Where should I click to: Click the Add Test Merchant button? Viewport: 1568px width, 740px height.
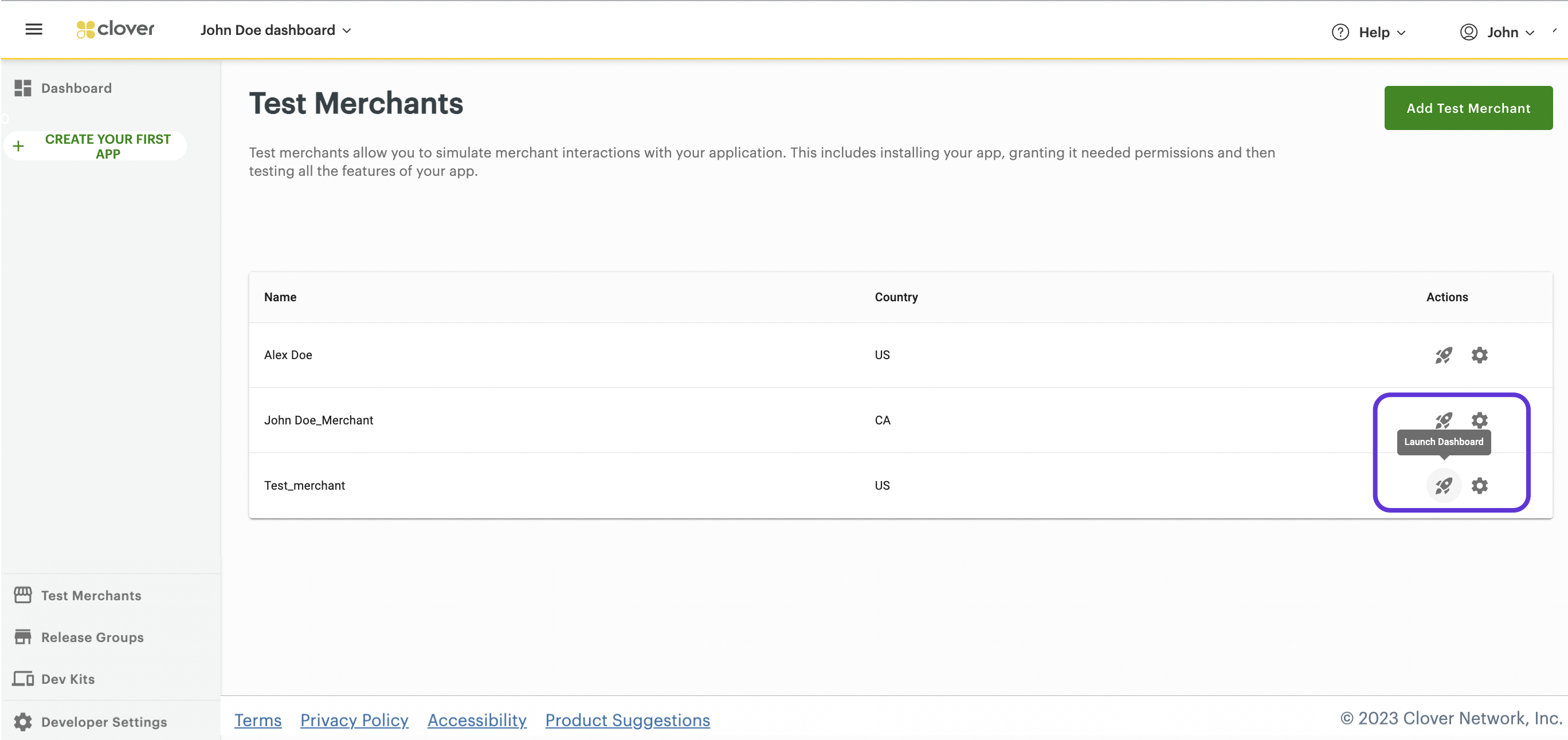1468,108
